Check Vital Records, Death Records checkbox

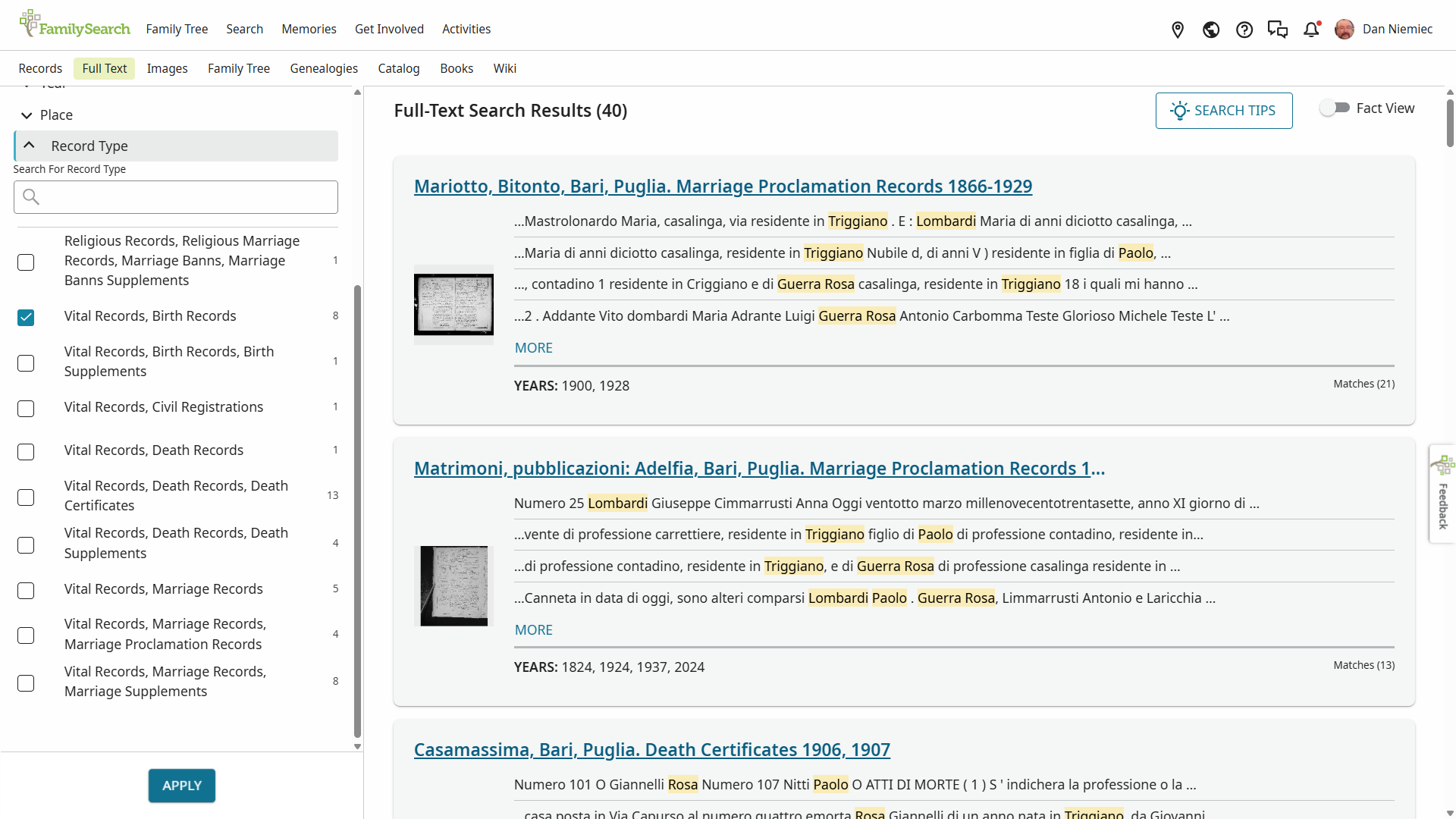26,452
